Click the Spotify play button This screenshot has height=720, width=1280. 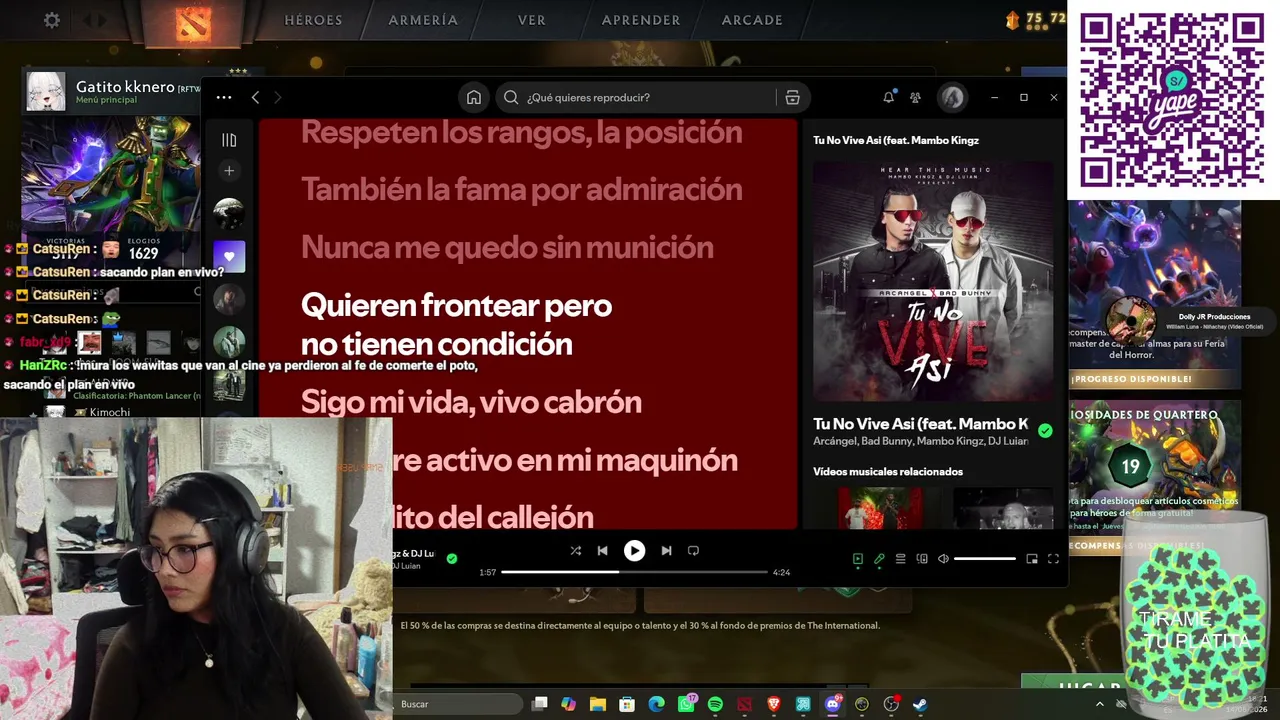[x=634, y=550]
